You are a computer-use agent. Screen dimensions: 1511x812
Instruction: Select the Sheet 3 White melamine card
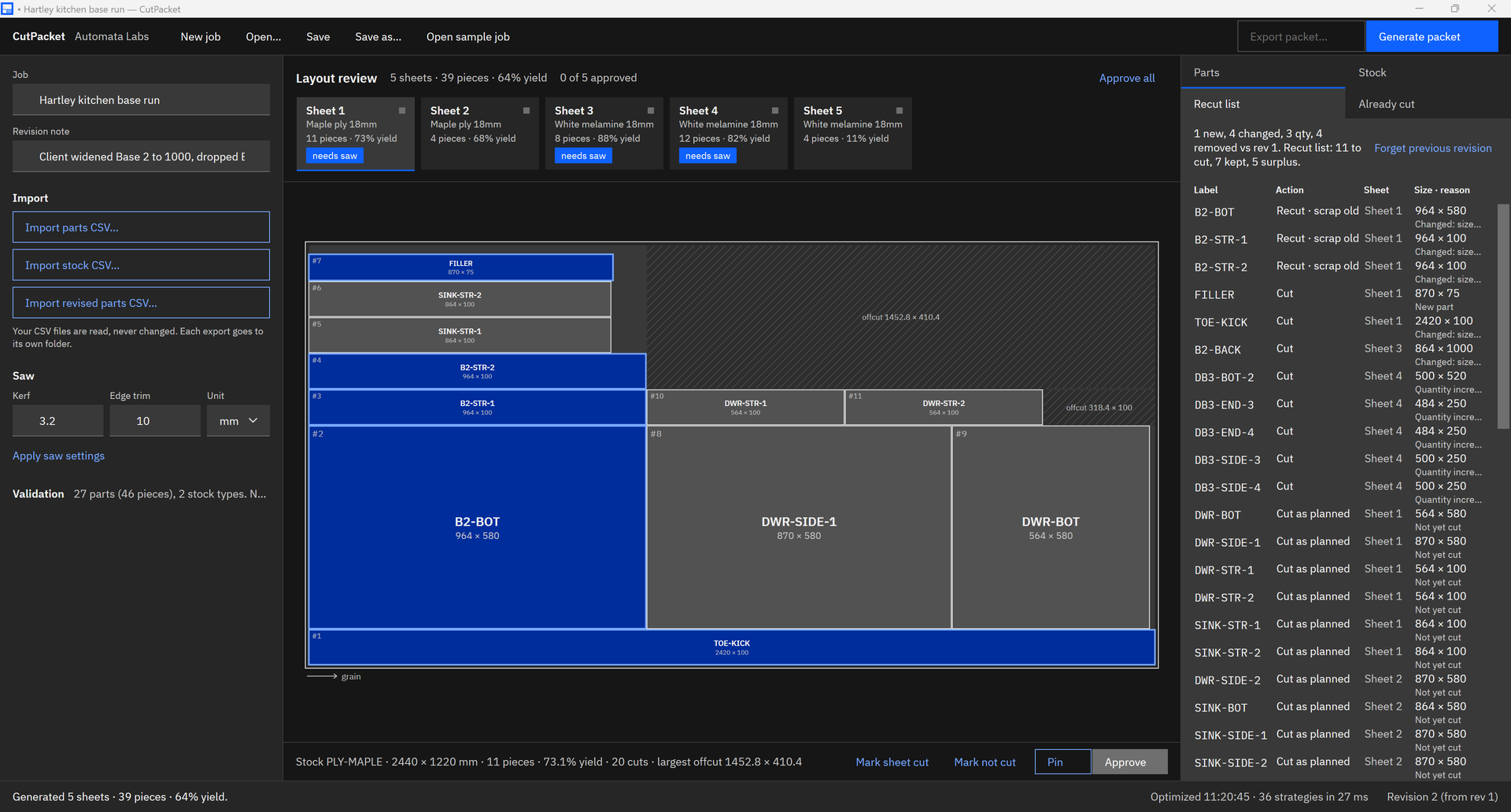[x=604, y=133]
